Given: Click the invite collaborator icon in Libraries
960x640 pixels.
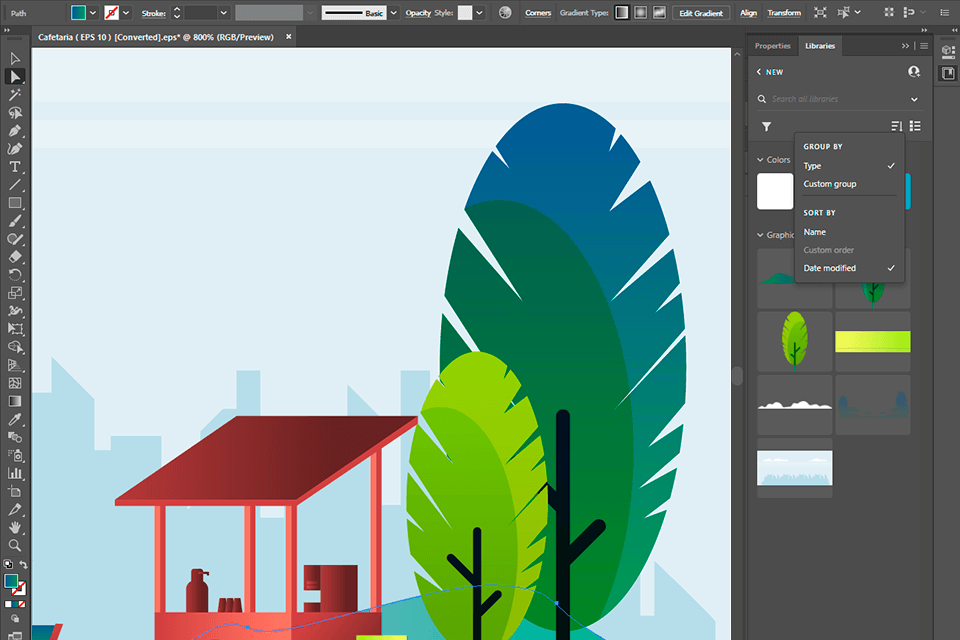Looking at the screenshot, I should click(913, 72).
